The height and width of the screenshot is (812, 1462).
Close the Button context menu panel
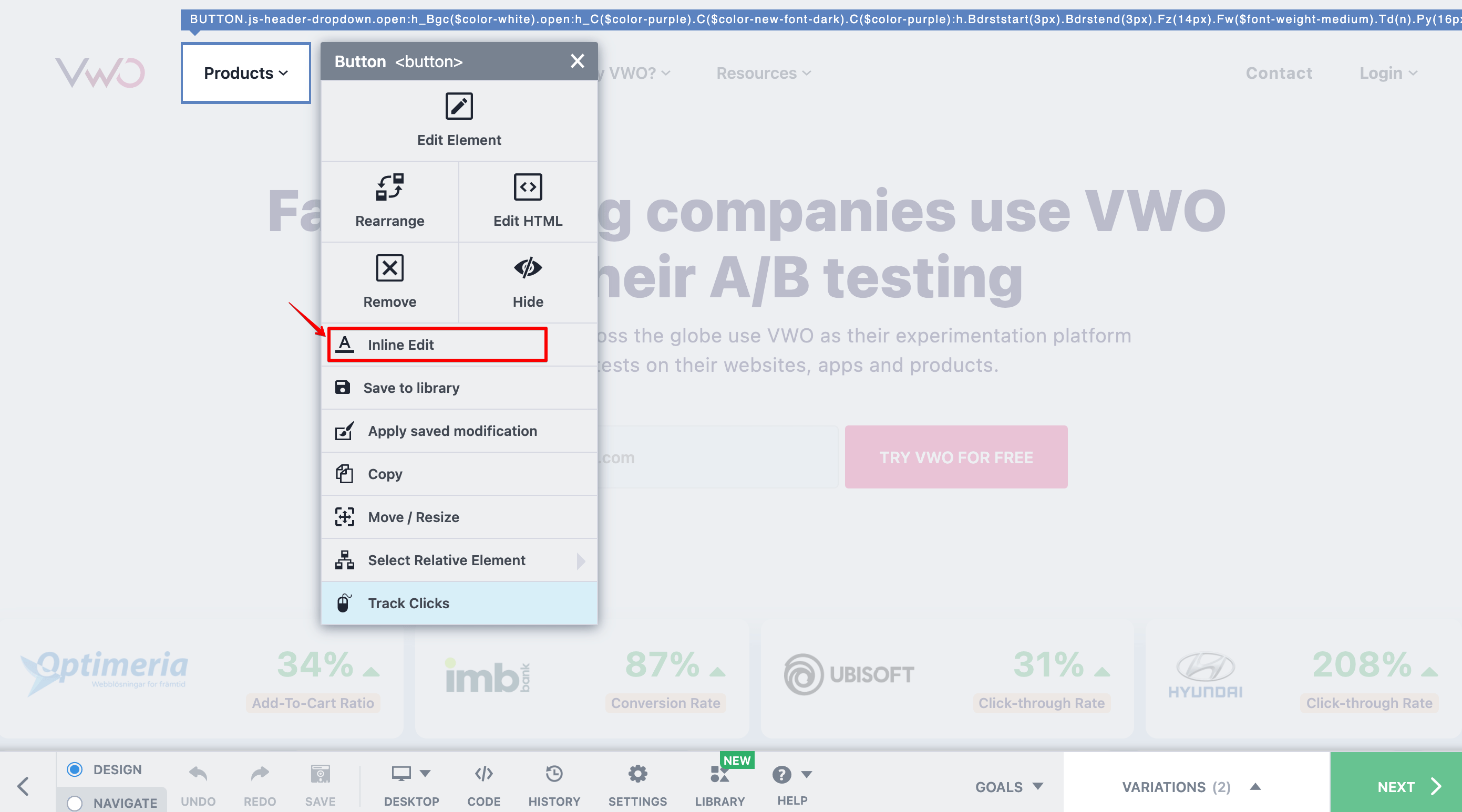pyautogui.click(x=576, y=61)
